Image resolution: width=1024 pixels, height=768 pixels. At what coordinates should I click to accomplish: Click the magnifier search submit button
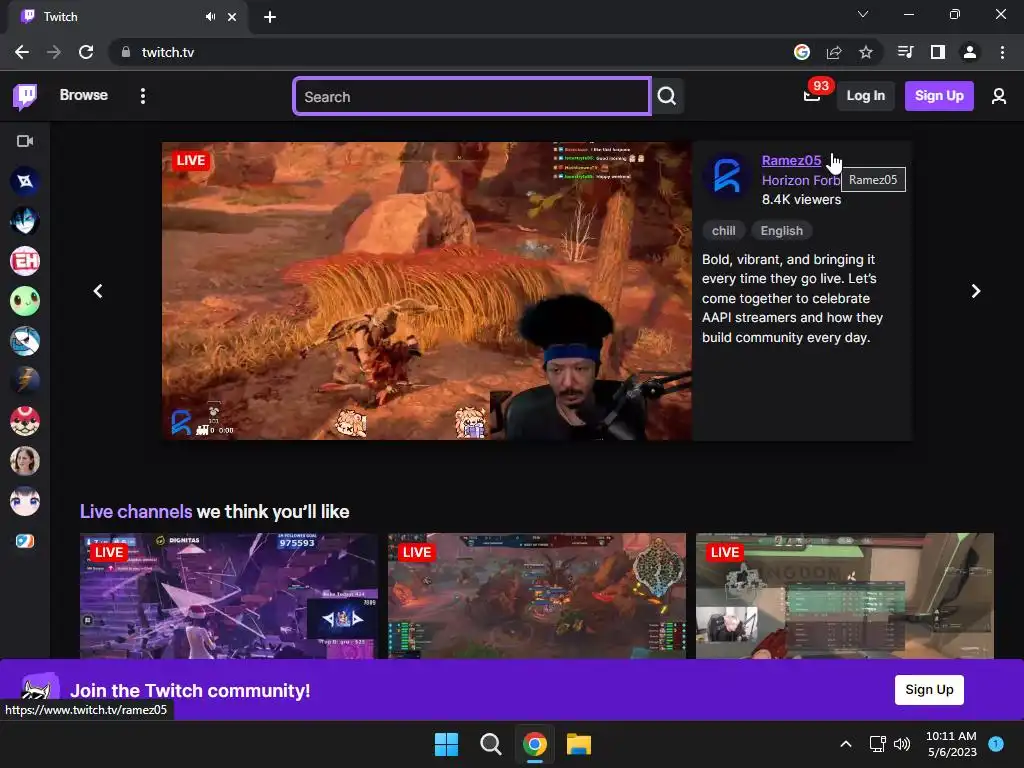(667, 97)
